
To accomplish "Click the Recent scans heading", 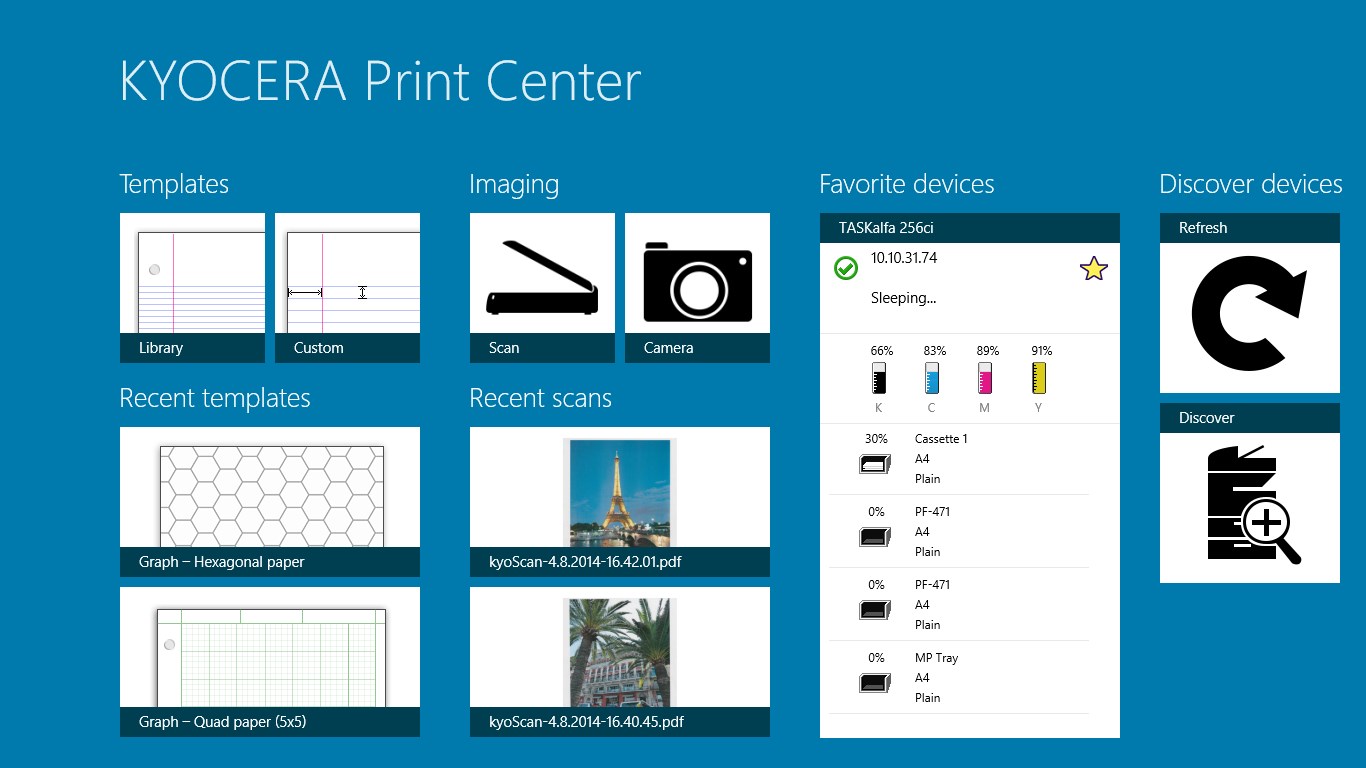I will point(540,398).
